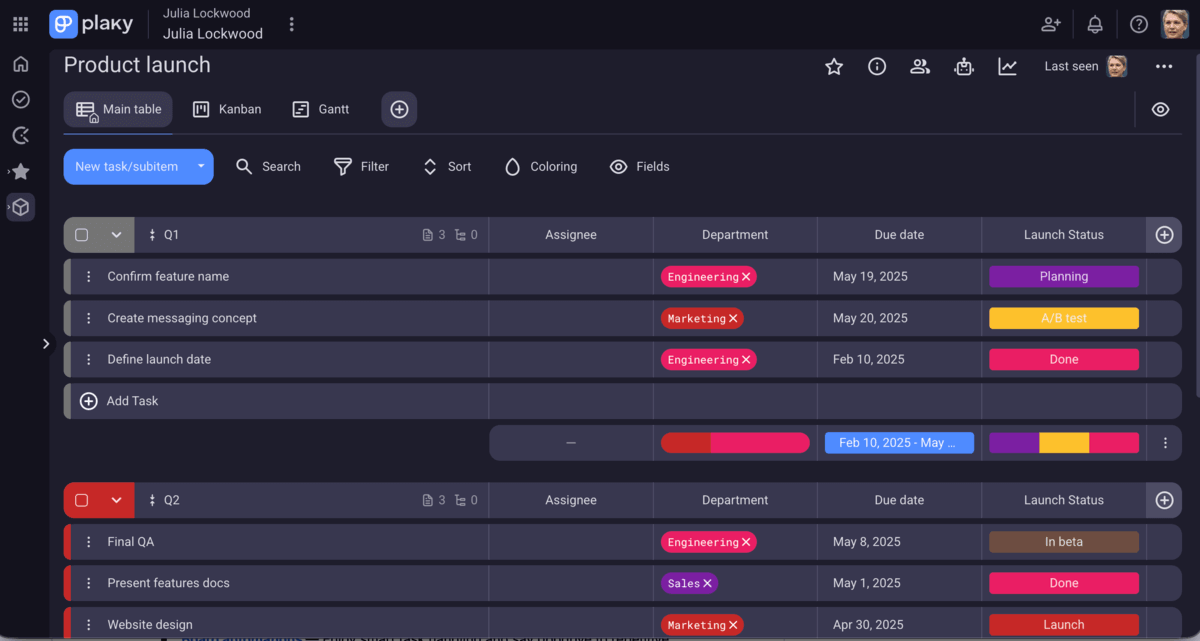Check the Q1 group selection checkbox

(83, 234)
